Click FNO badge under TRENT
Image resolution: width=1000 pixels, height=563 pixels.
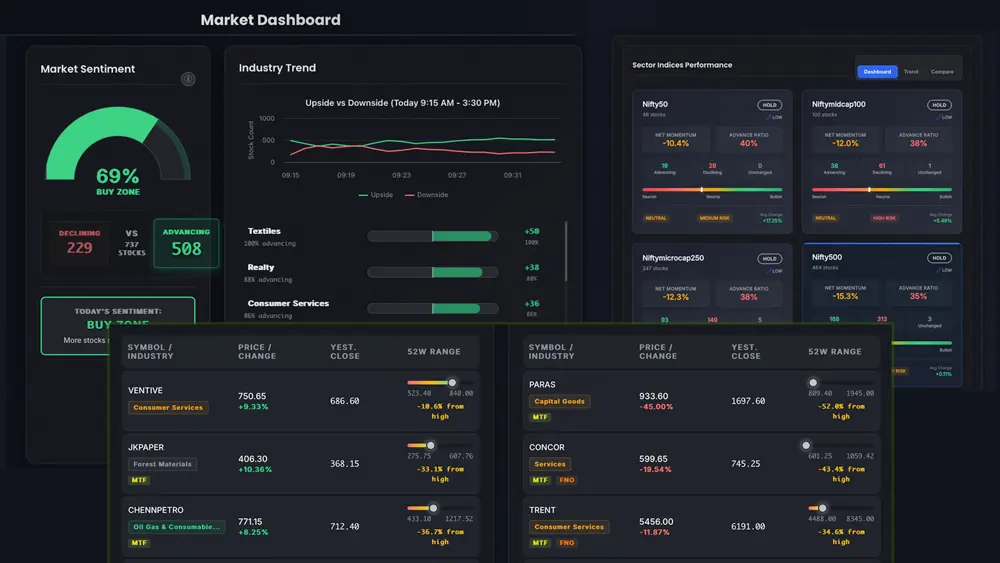(x=567, y=543)
